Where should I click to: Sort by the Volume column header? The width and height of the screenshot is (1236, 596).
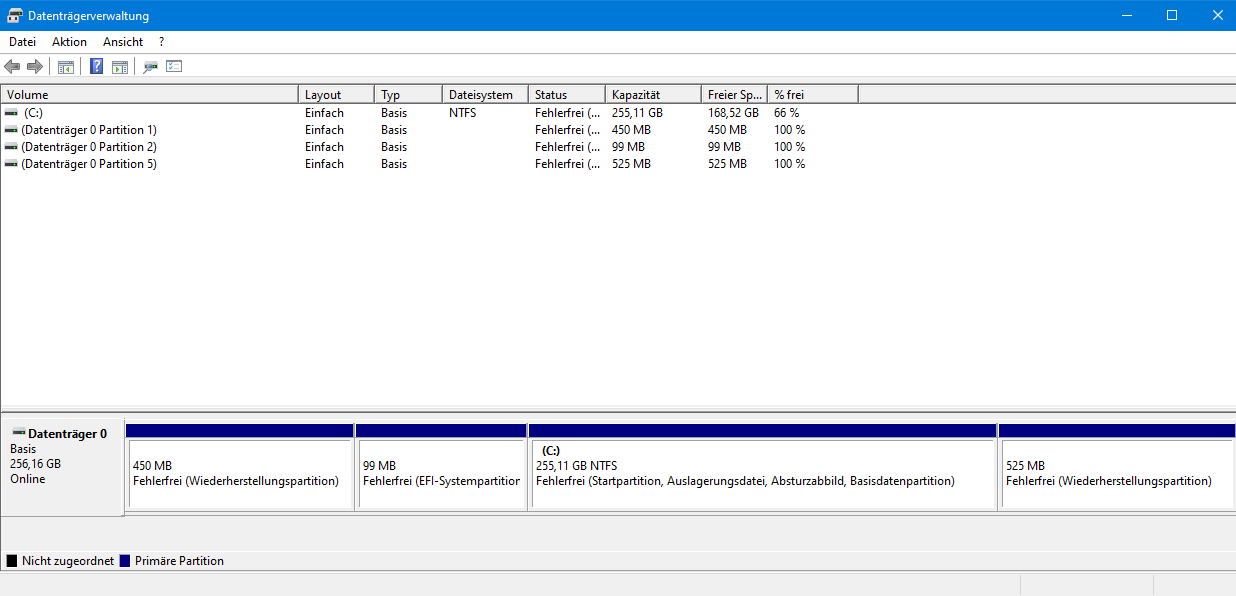pos(150,95)
